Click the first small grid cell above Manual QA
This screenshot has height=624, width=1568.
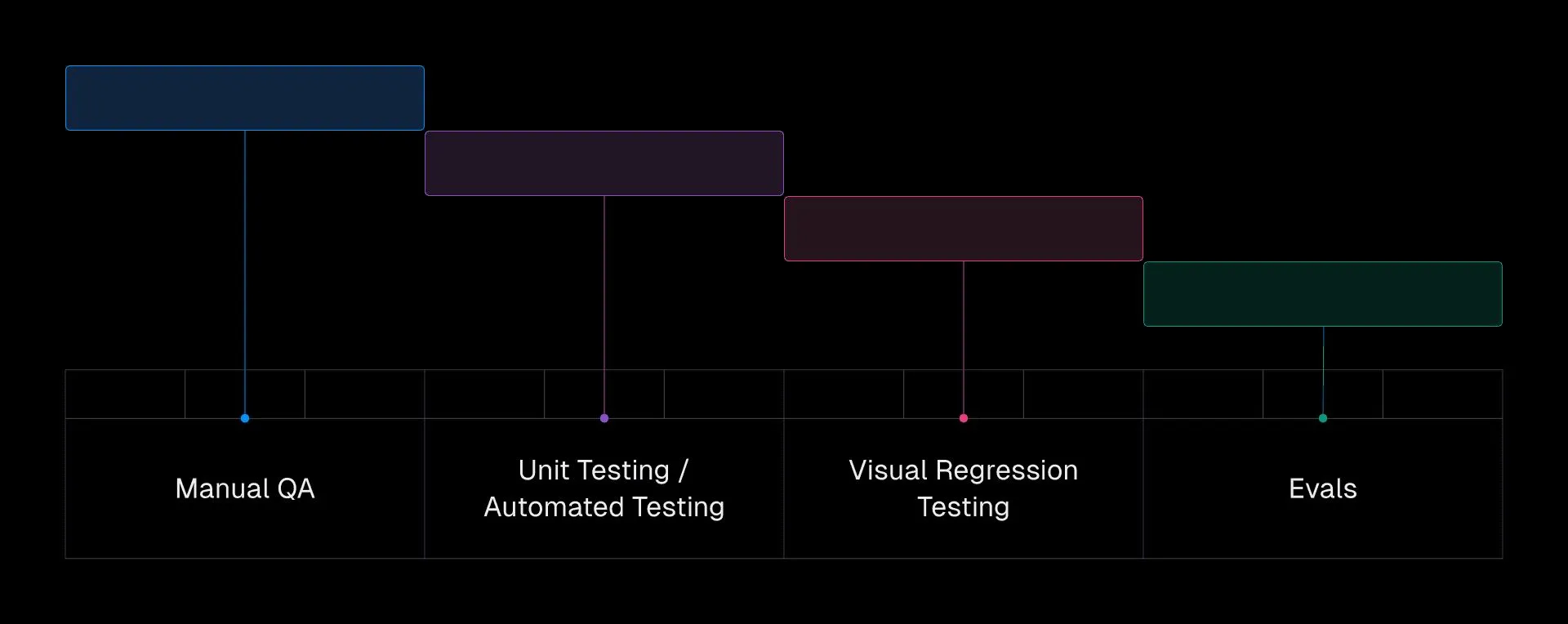[x=125, y=394]
